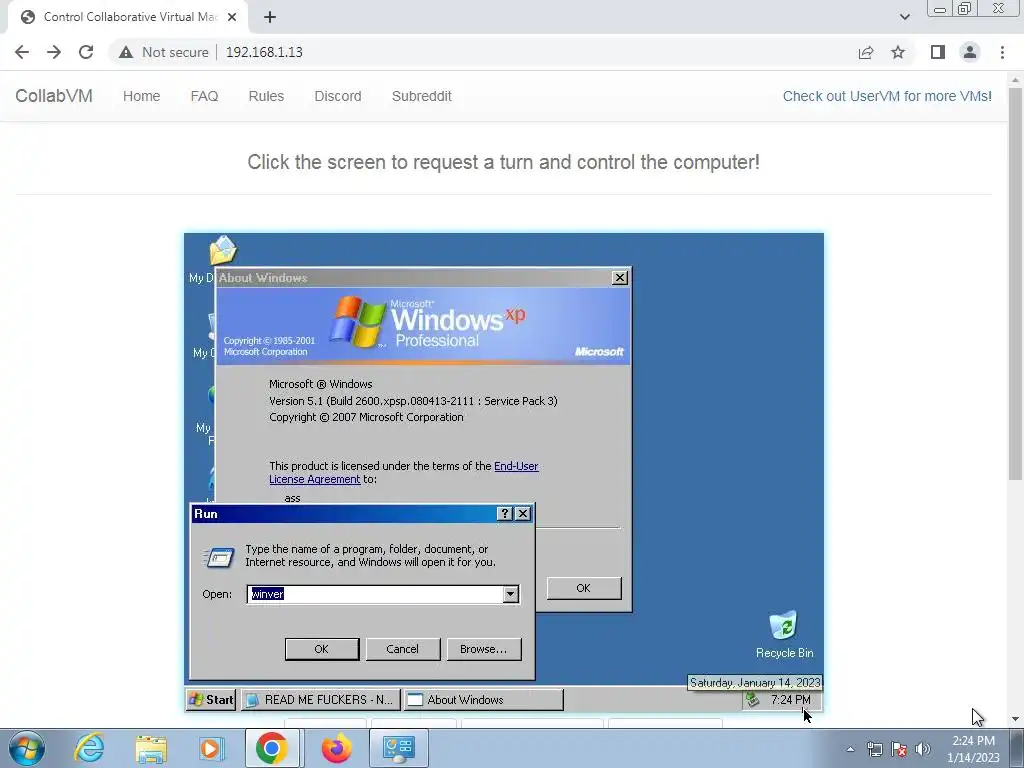Viewport: 1024px width, 768px height.
Task: Open Windows Media Player from the taskbar
Action: click(211, 748)
